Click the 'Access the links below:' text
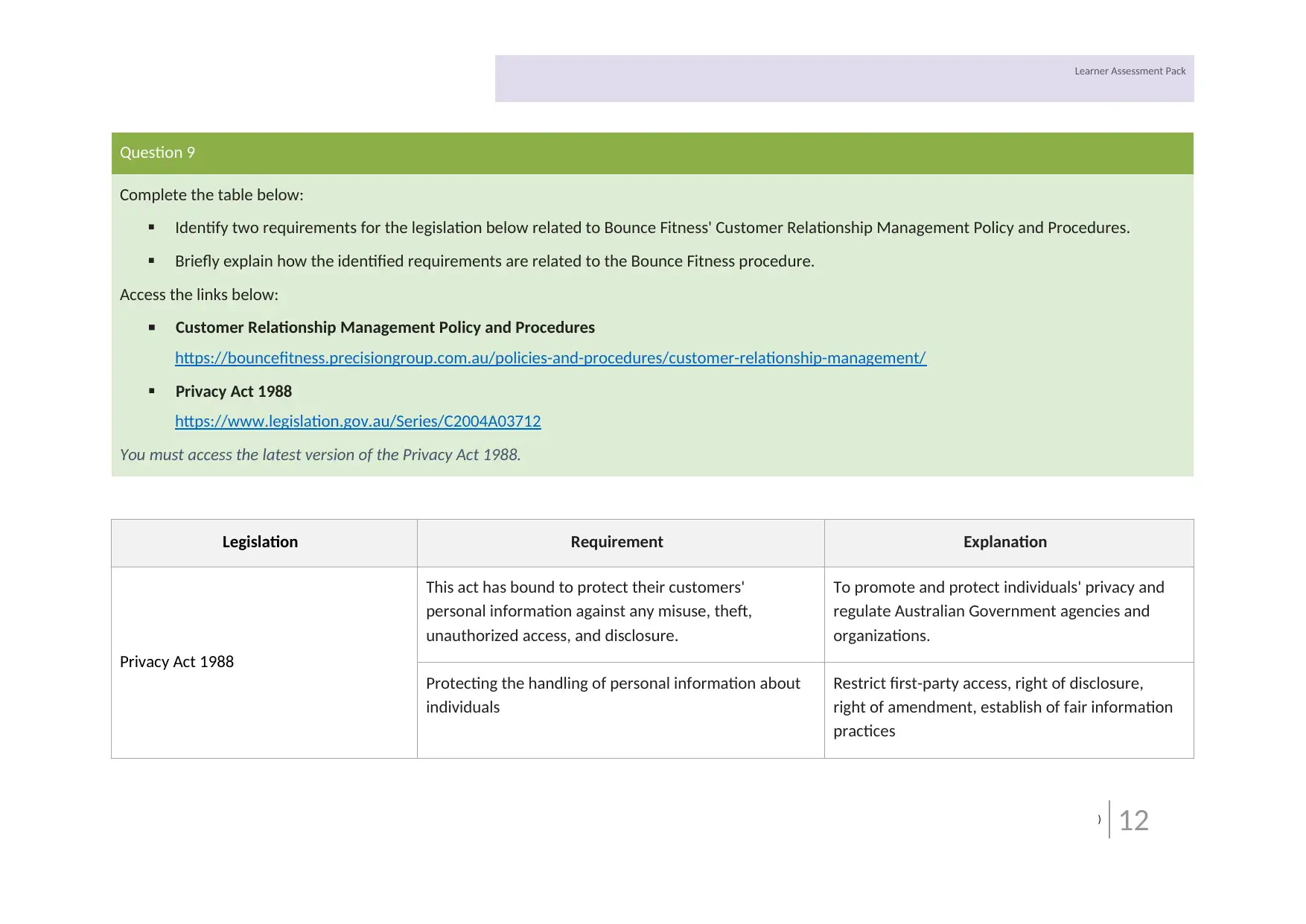The image size is (1306, 924). click(x=199, y=295)
